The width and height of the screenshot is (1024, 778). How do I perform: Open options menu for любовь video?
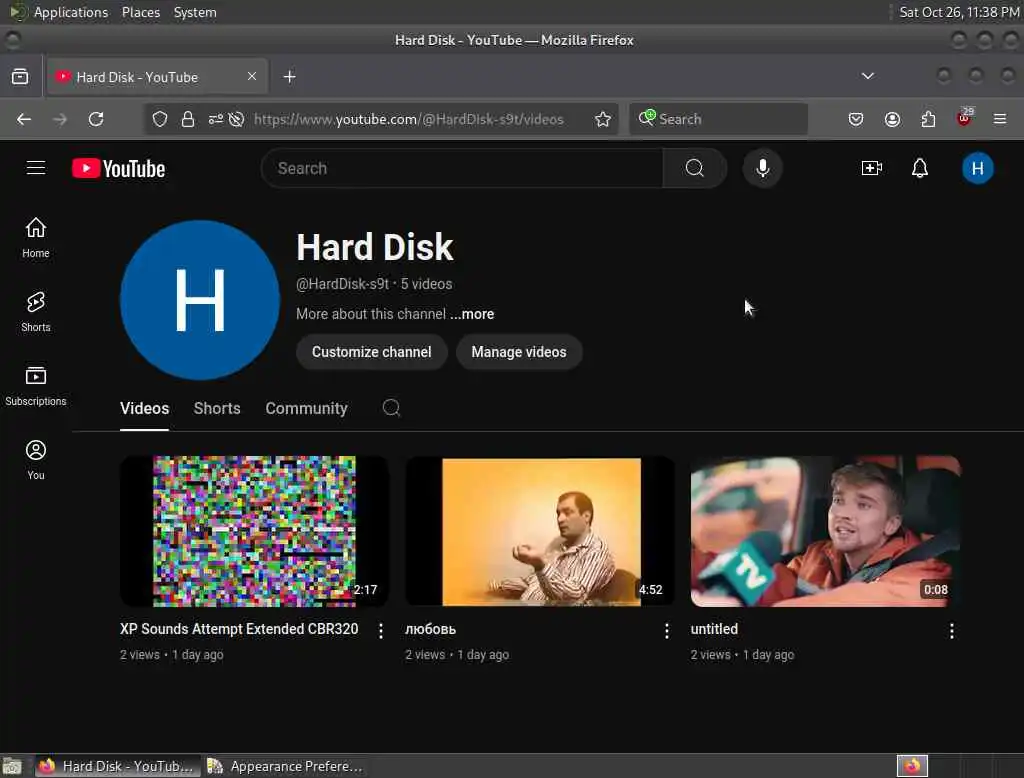tap(666, 630)
